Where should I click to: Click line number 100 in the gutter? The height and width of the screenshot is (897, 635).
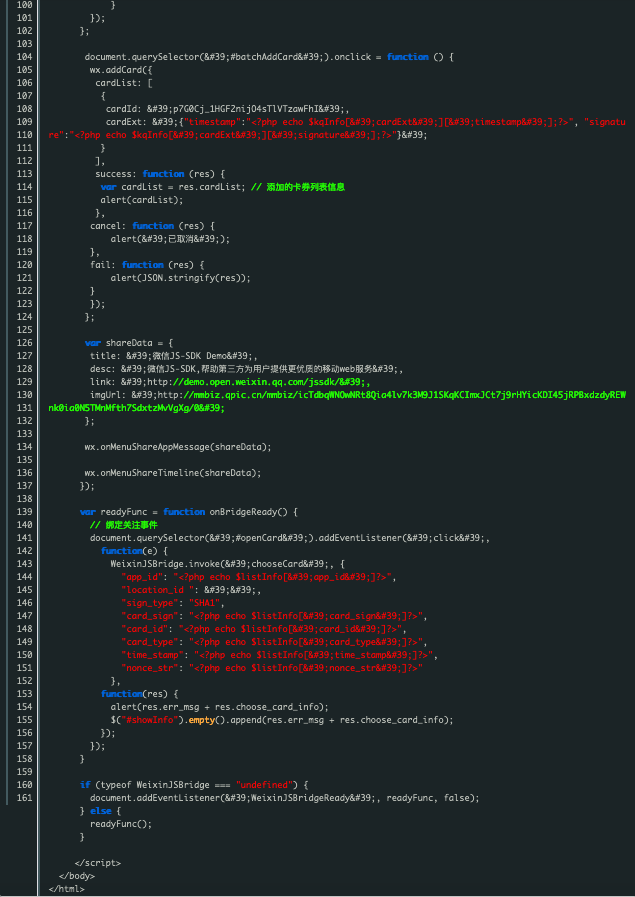24,5
